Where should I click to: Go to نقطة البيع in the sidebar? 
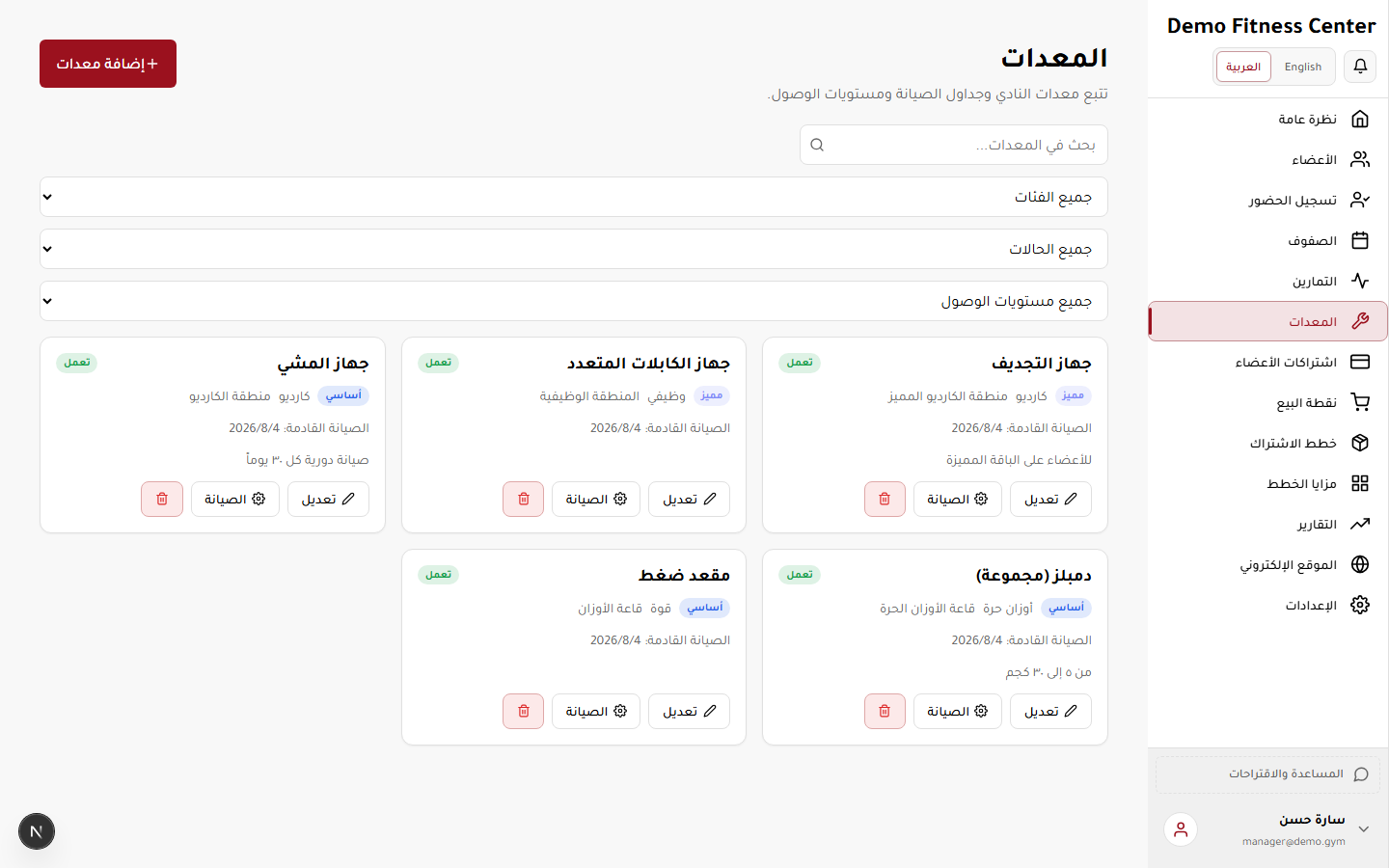coord(1267,402)
